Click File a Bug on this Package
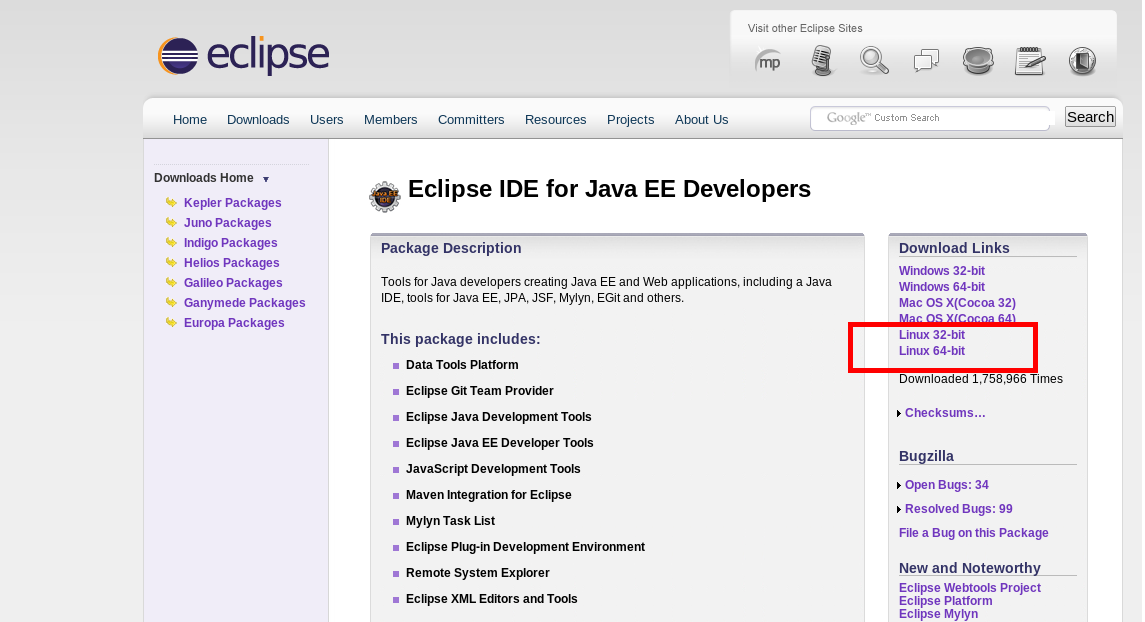 coord(973,533)
